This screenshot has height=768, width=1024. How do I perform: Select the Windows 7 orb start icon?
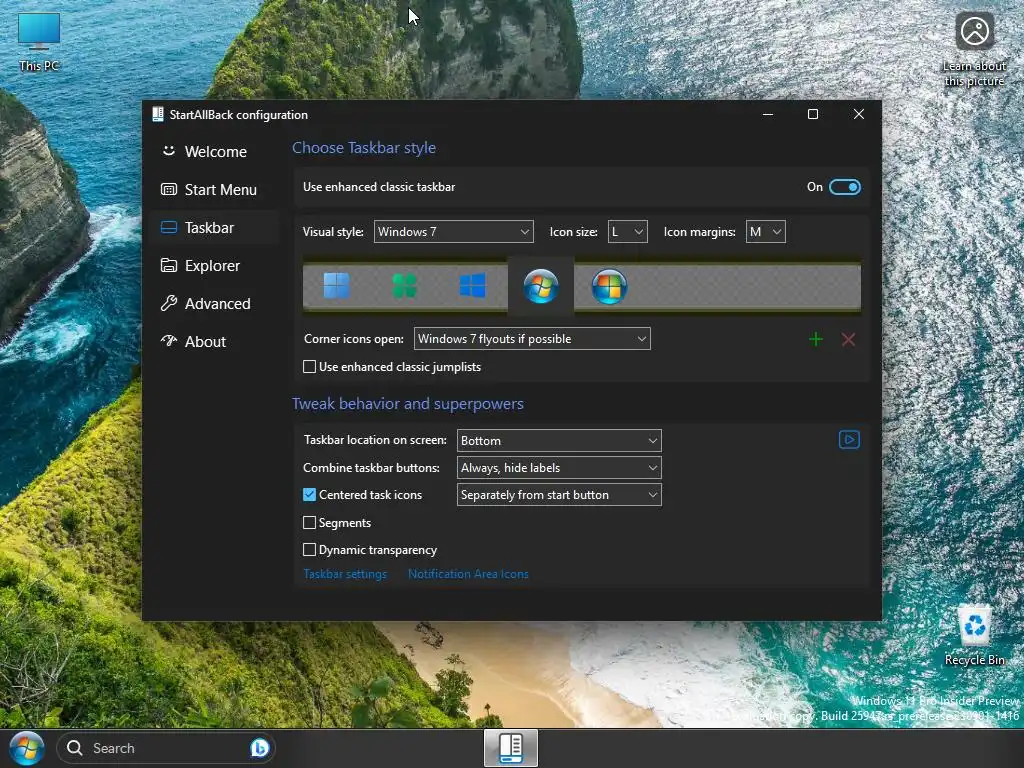pyautogui.click(x=541, y=286)
